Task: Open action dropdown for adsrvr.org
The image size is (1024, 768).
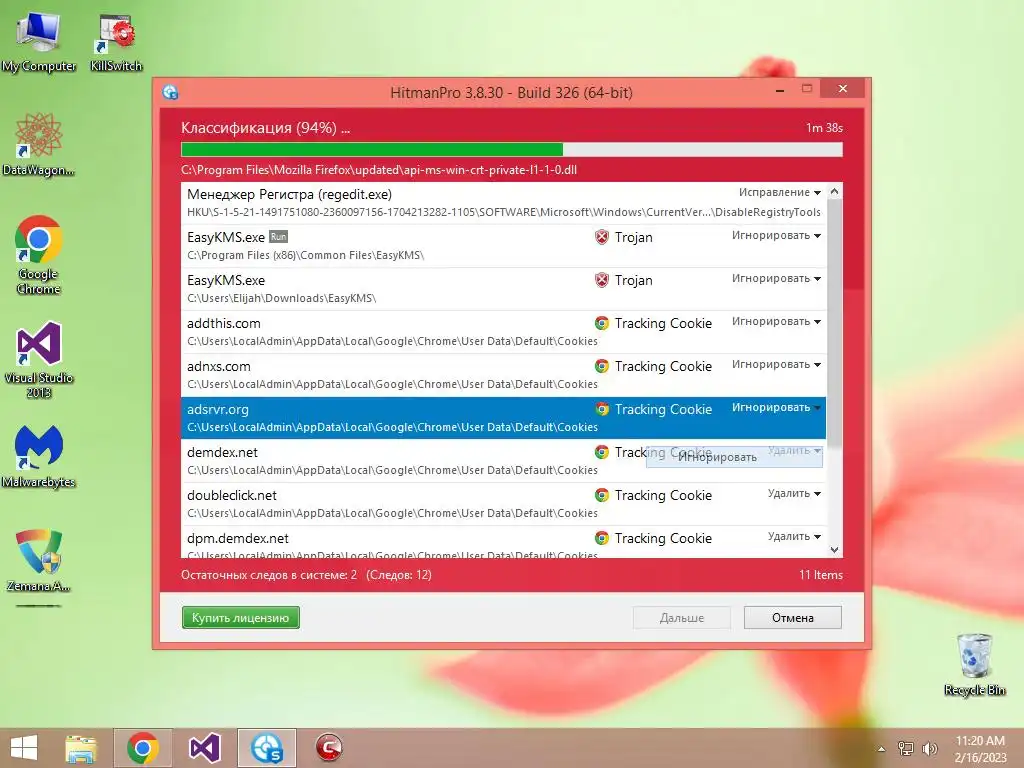Action: coord(776,408)
